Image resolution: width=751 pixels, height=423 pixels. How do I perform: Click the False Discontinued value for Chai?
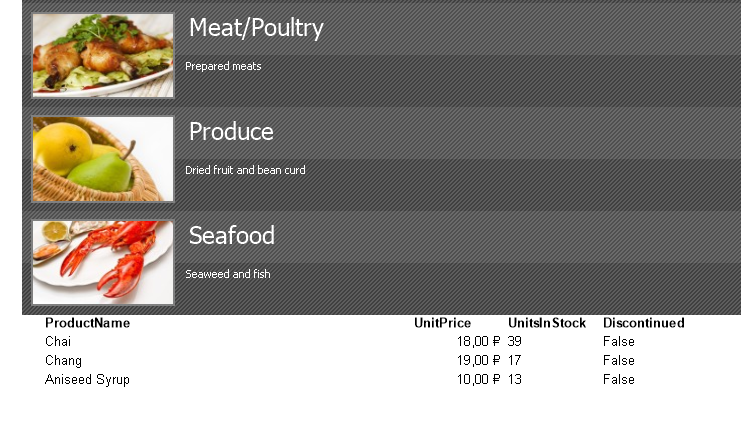(619, 342)
